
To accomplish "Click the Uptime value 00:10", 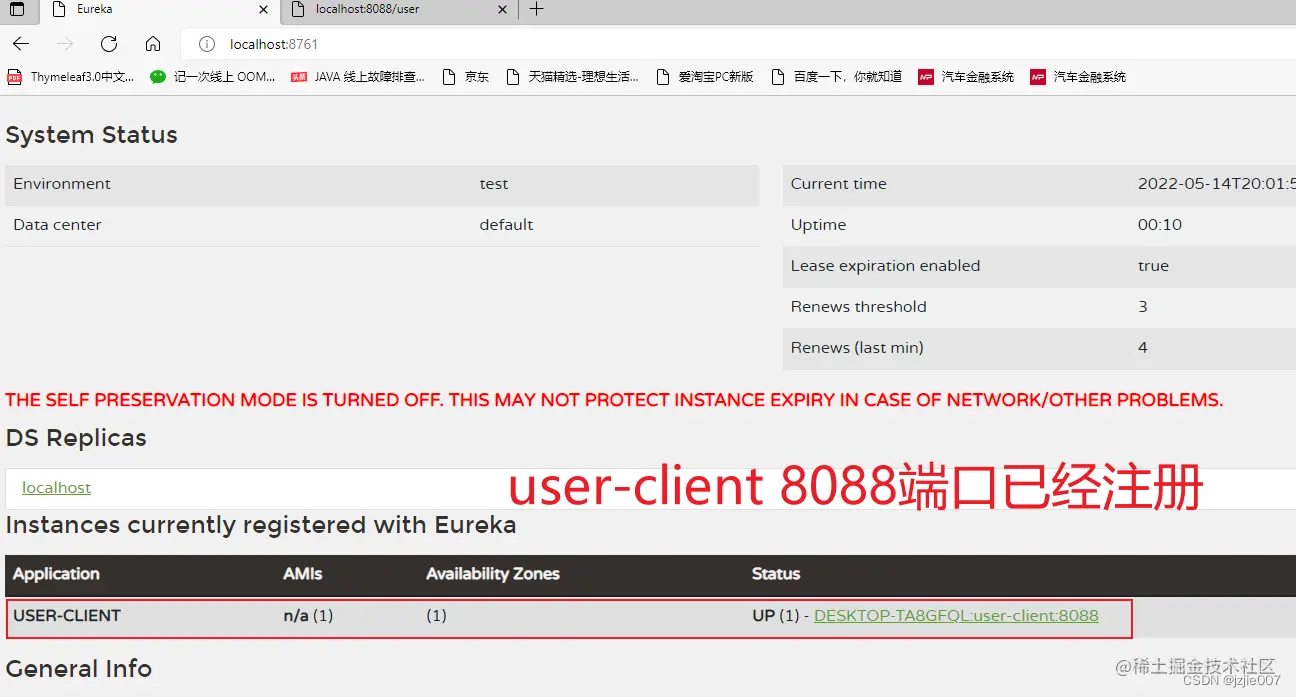I will pos(1160,225).
